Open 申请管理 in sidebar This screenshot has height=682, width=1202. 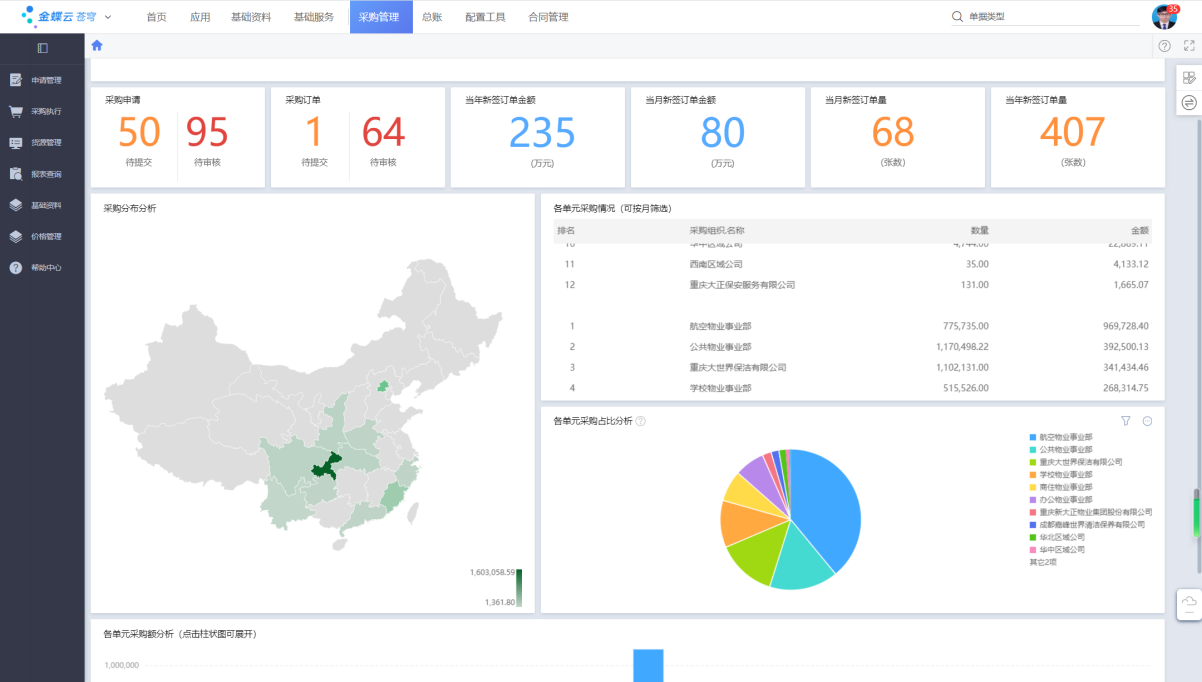pos(45,80)
